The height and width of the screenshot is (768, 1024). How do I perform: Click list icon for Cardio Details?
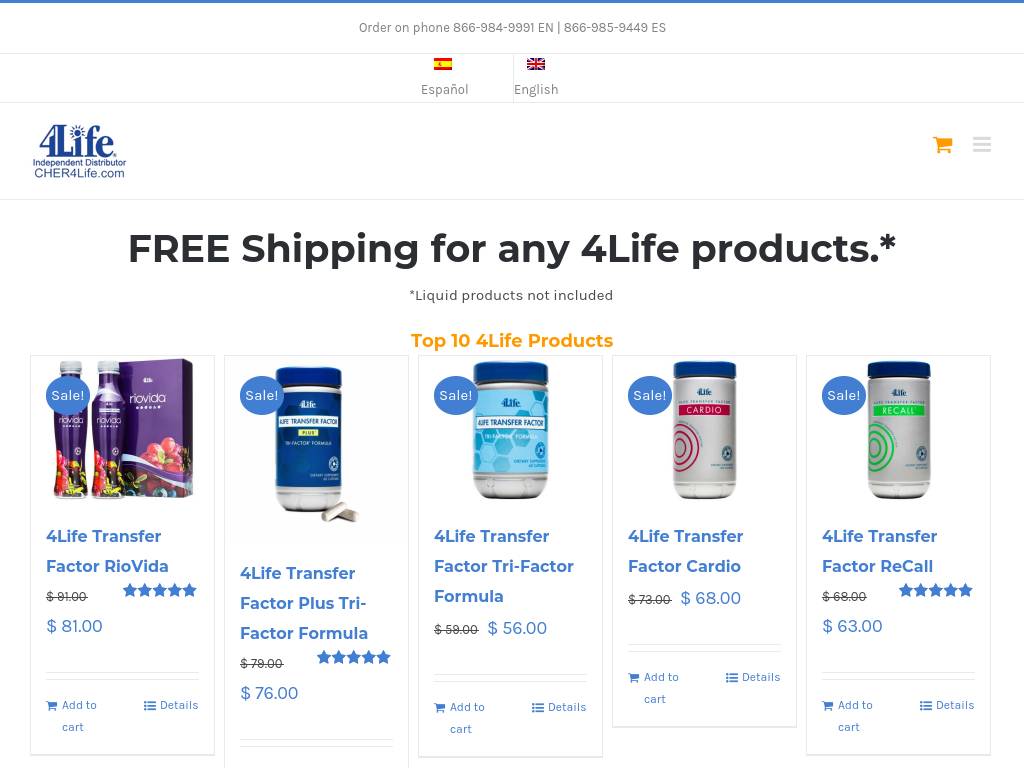click(732, 678)
